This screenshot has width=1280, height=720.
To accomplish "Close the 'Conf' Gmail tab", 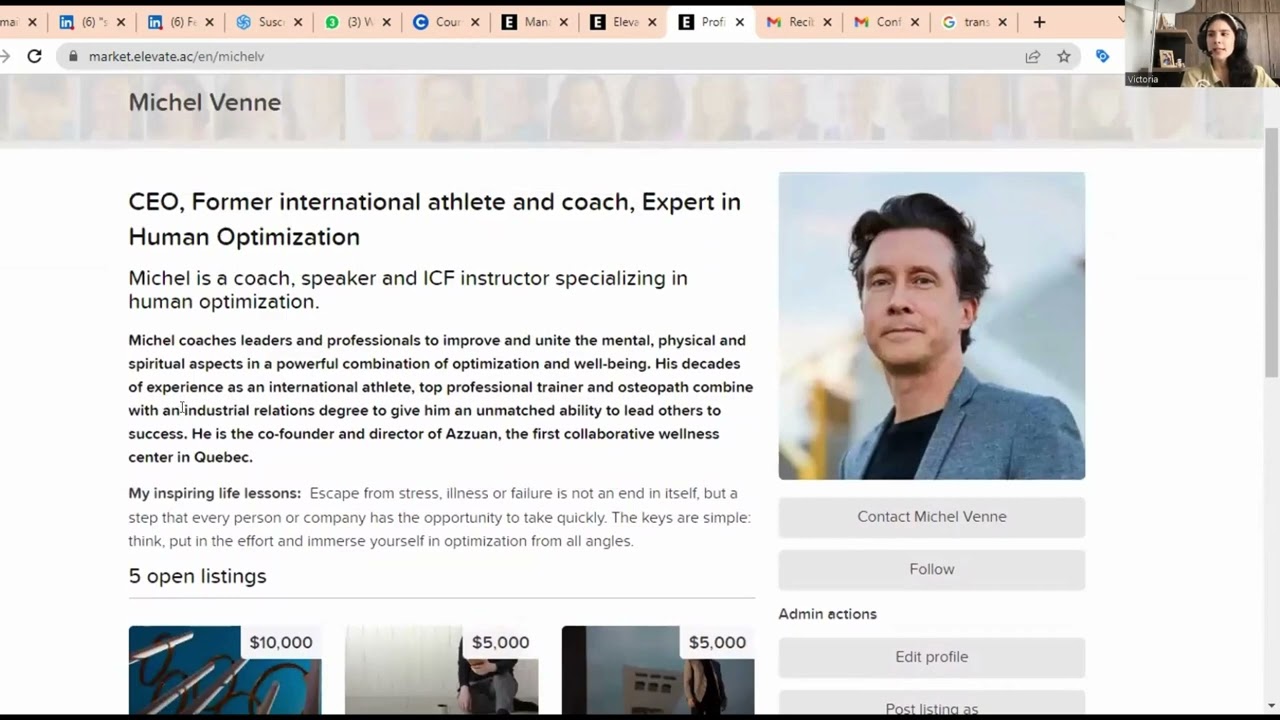I will 915,22.
